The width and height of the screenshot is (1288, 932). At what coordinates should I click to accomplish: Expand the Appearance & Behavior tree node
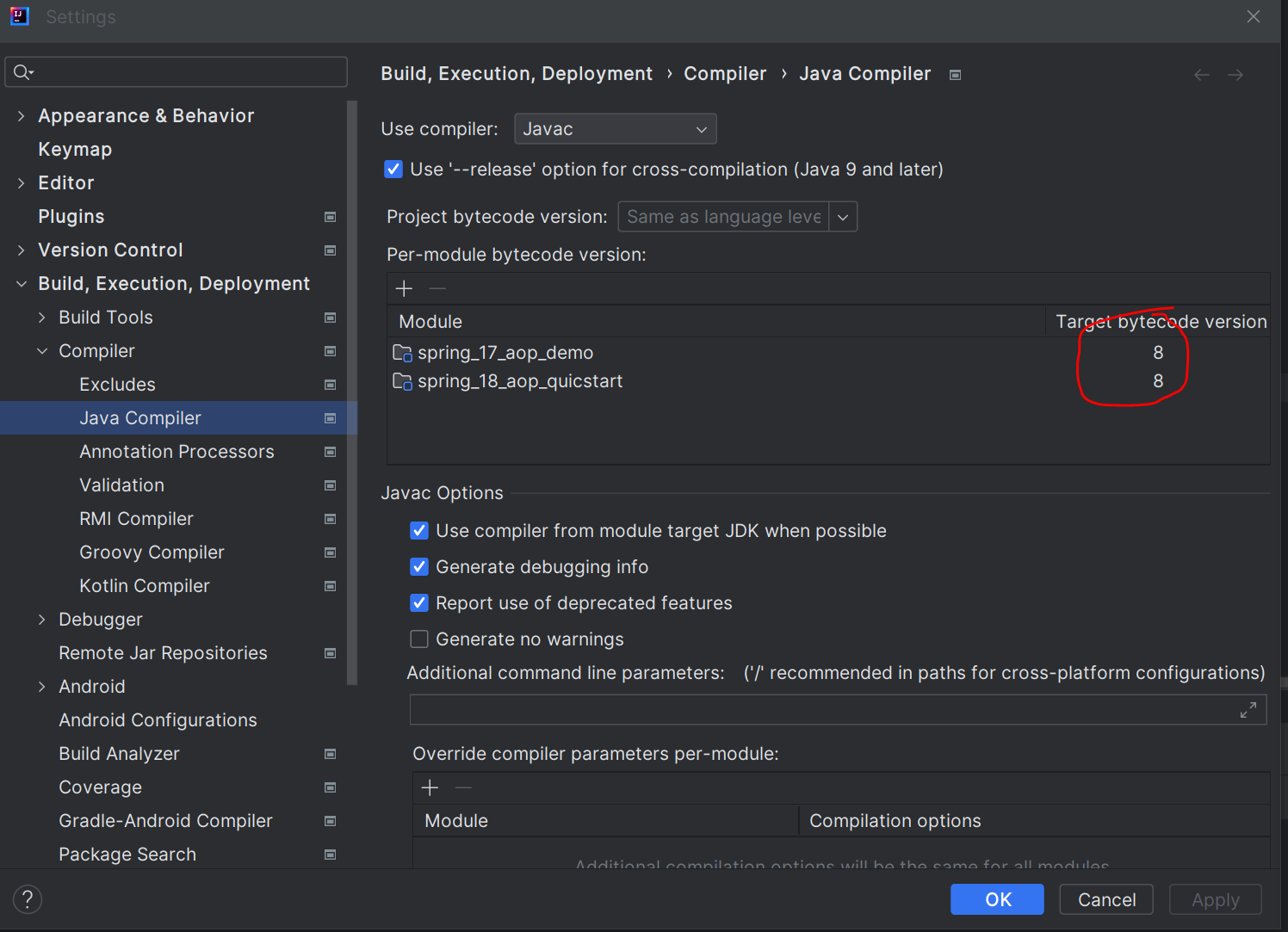pos(22,116)
